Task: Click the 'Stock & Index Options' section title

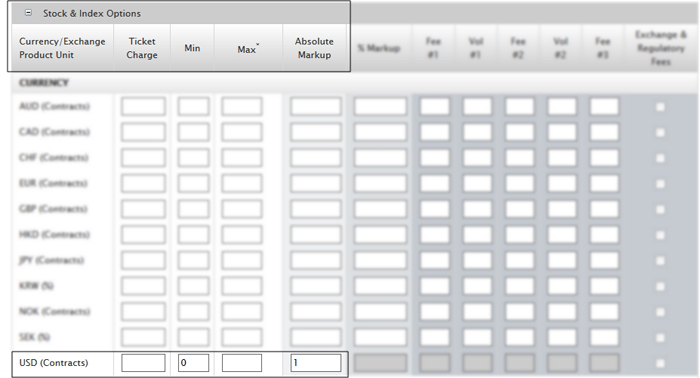Action: (x=92, y=13)
